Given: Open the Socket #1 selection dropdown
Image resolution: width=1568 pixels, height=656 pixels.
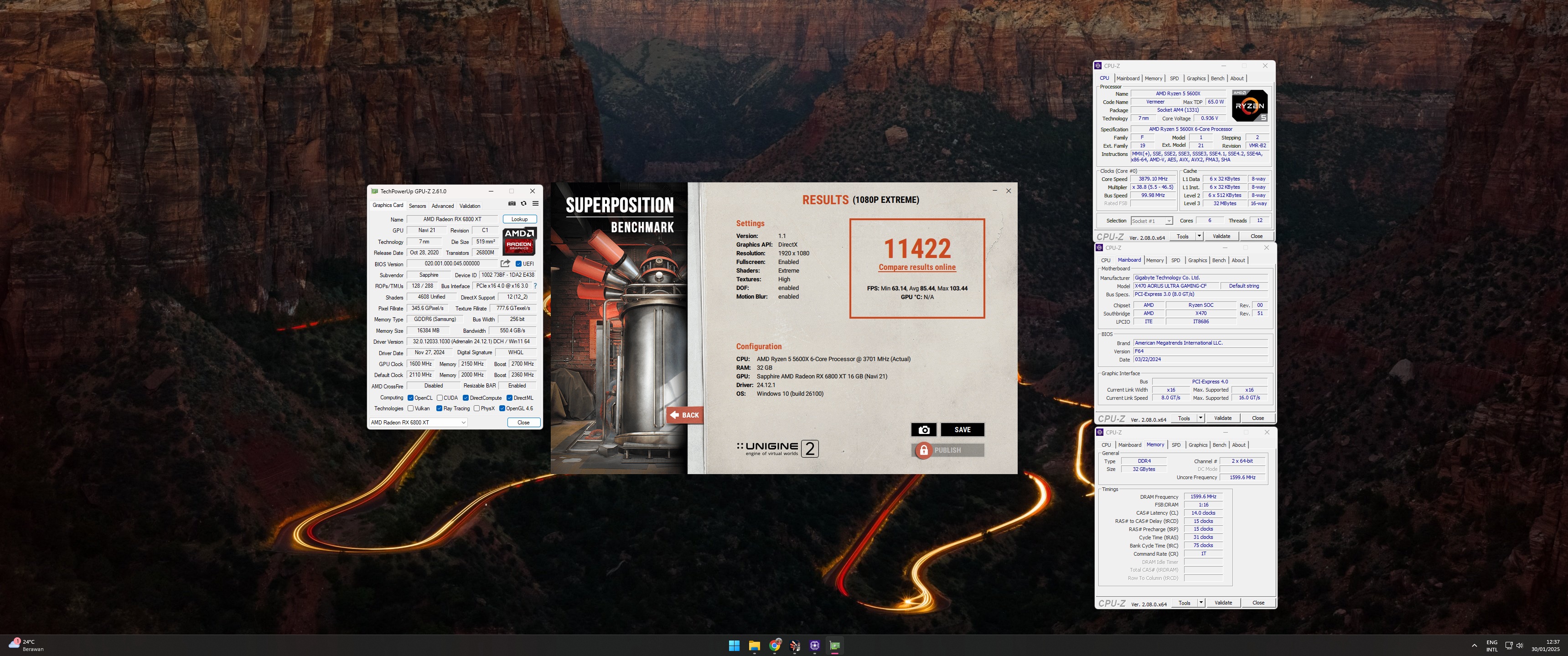Looking at the screenshot, I should pos(1151,221).
